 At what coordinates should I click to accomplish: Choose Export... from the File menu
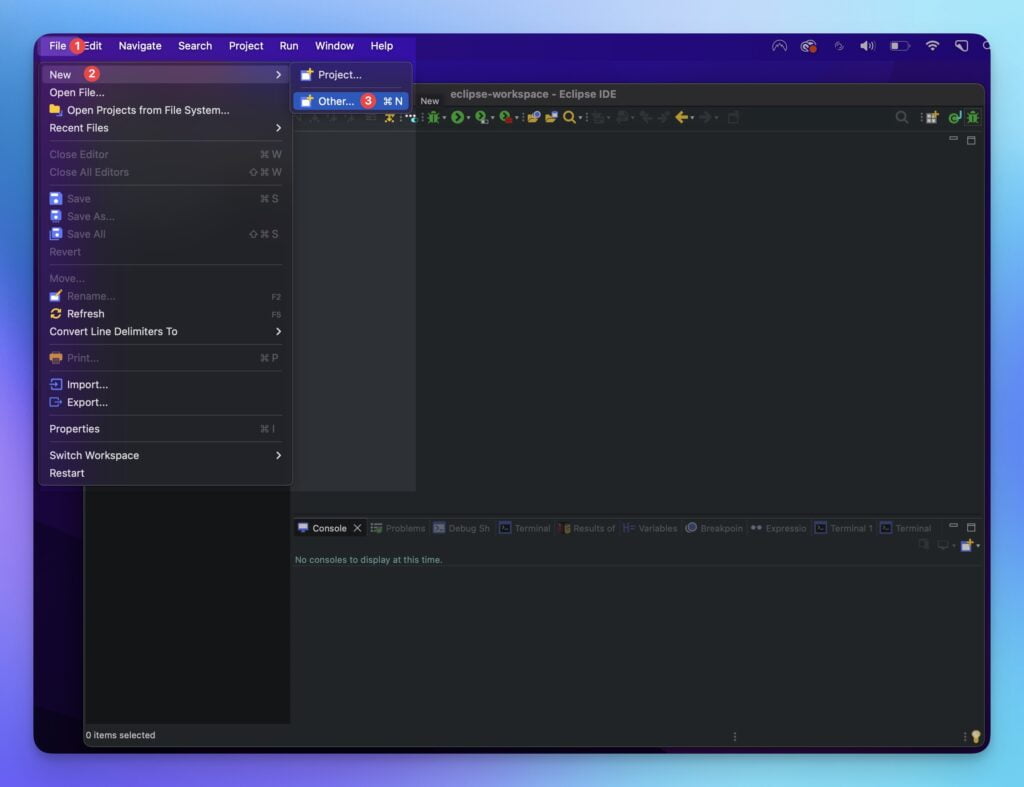tap(165, 402)
